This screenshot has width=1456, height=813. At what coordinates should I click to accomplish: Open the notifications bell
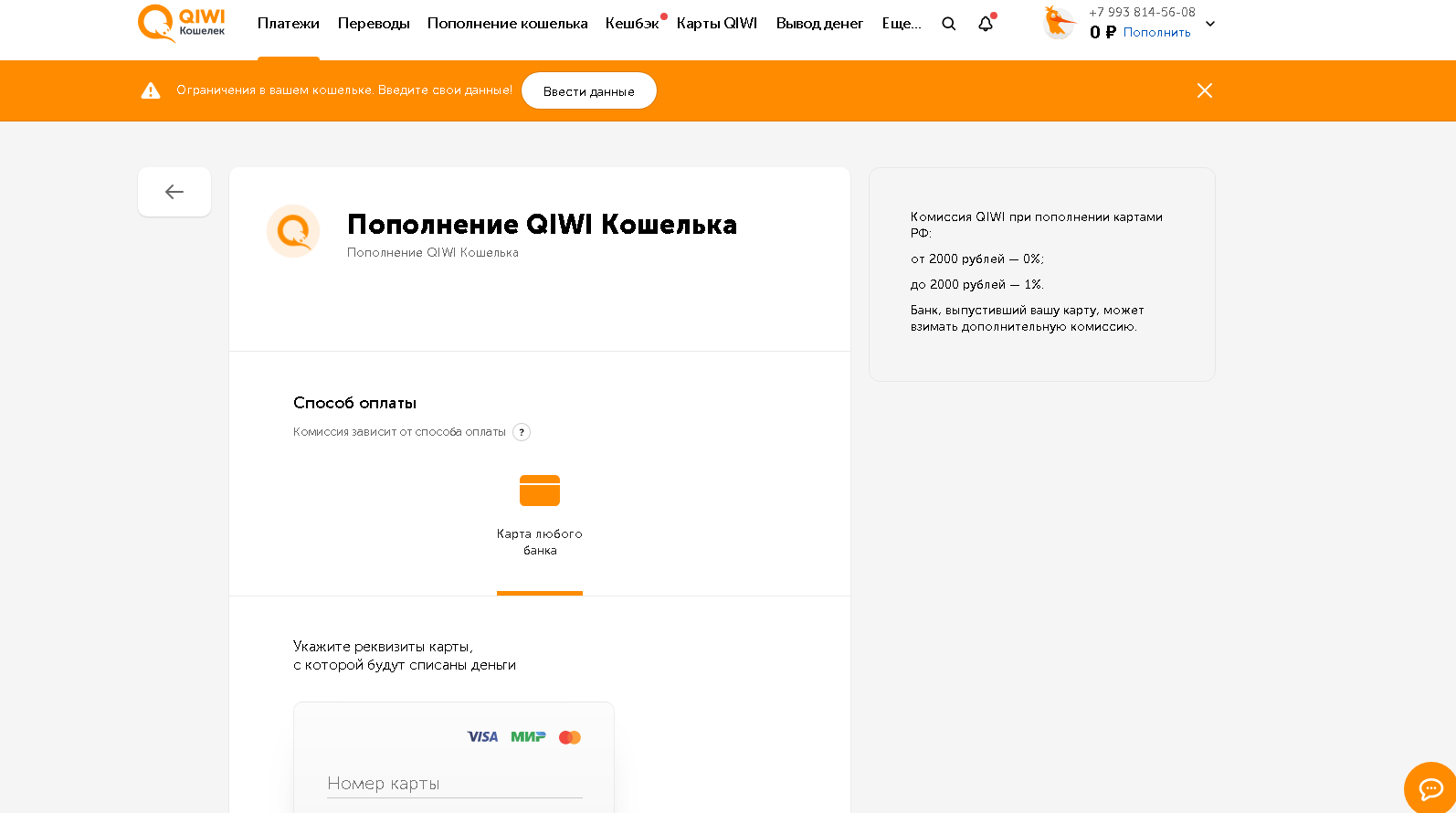click(x=986, y=24)
